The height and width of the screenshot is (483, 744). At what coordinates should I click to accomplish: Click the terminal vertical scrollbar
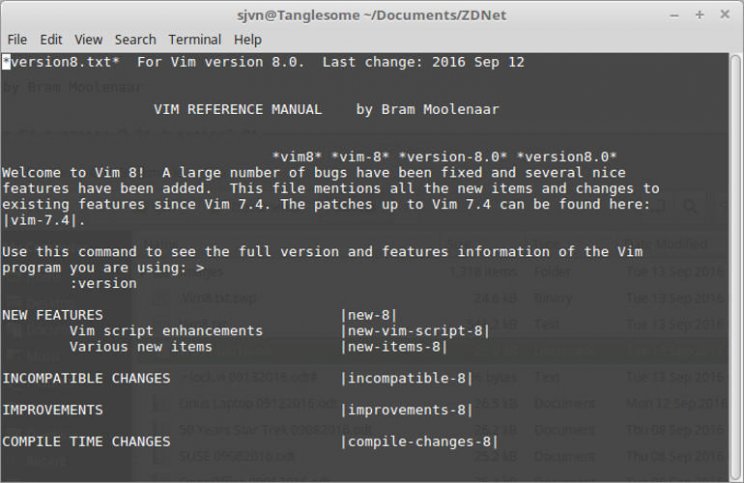(735, 266)
